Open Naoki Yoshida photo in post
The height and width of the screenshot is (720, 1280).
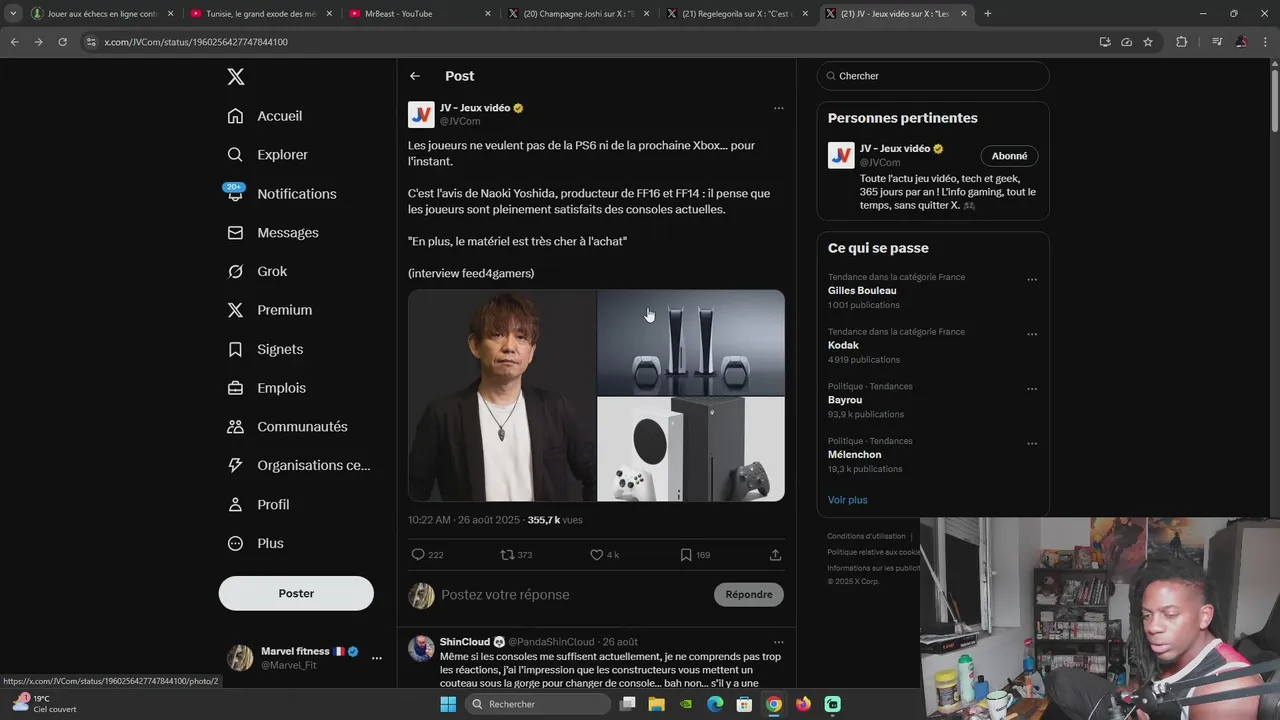(502, 396)
